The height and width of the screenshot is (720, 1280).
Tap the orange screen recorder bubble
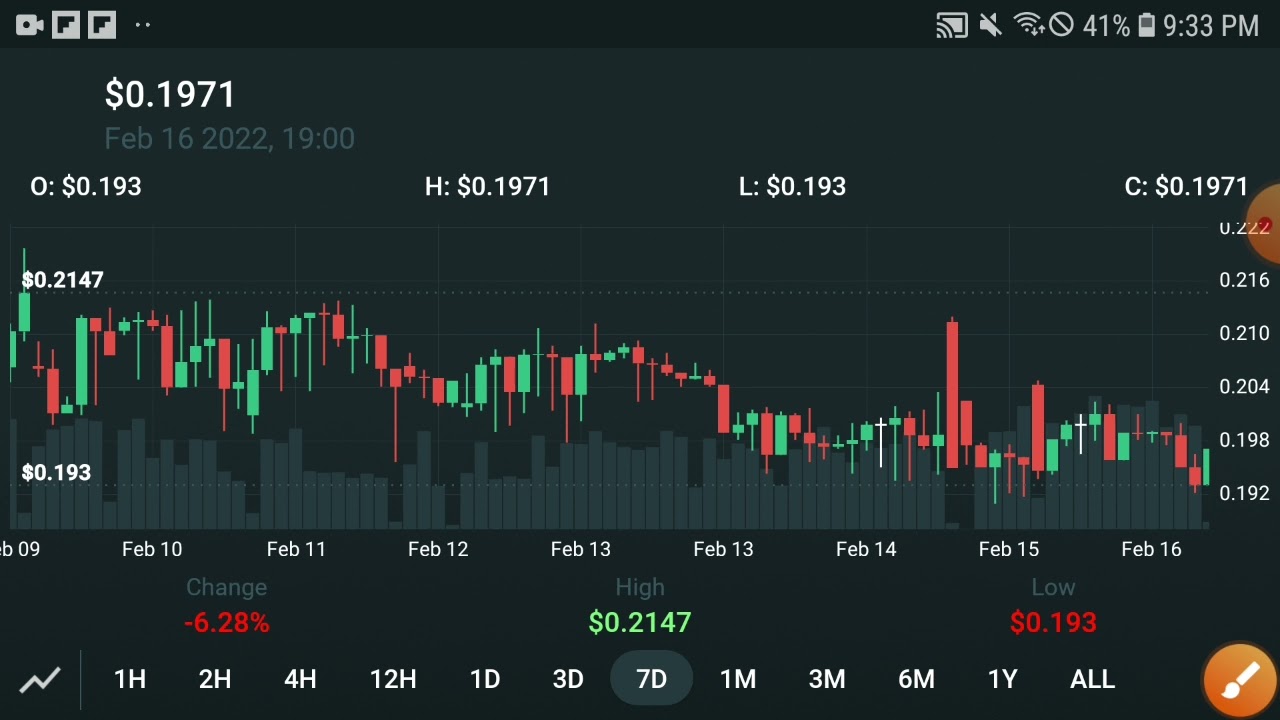(x=1266, y=225)
